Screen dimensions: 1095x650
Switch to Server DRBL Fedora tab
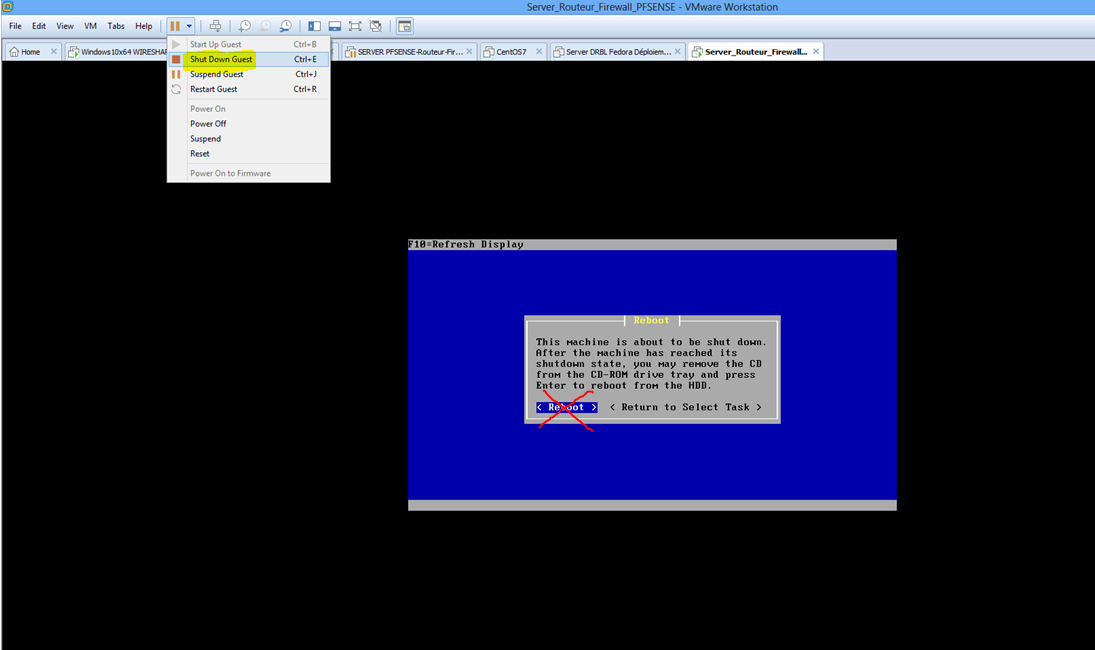click(617, 52)
